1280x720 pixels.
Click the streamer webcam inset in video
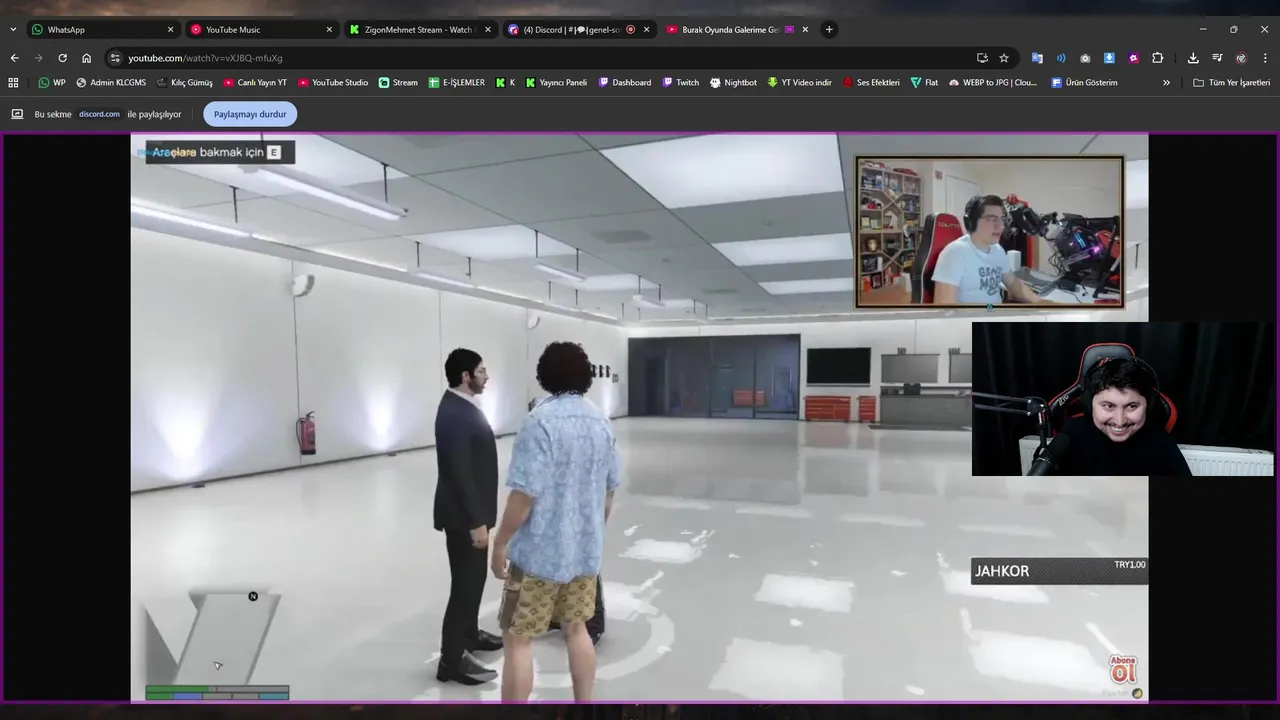click(x=989, y=232)
